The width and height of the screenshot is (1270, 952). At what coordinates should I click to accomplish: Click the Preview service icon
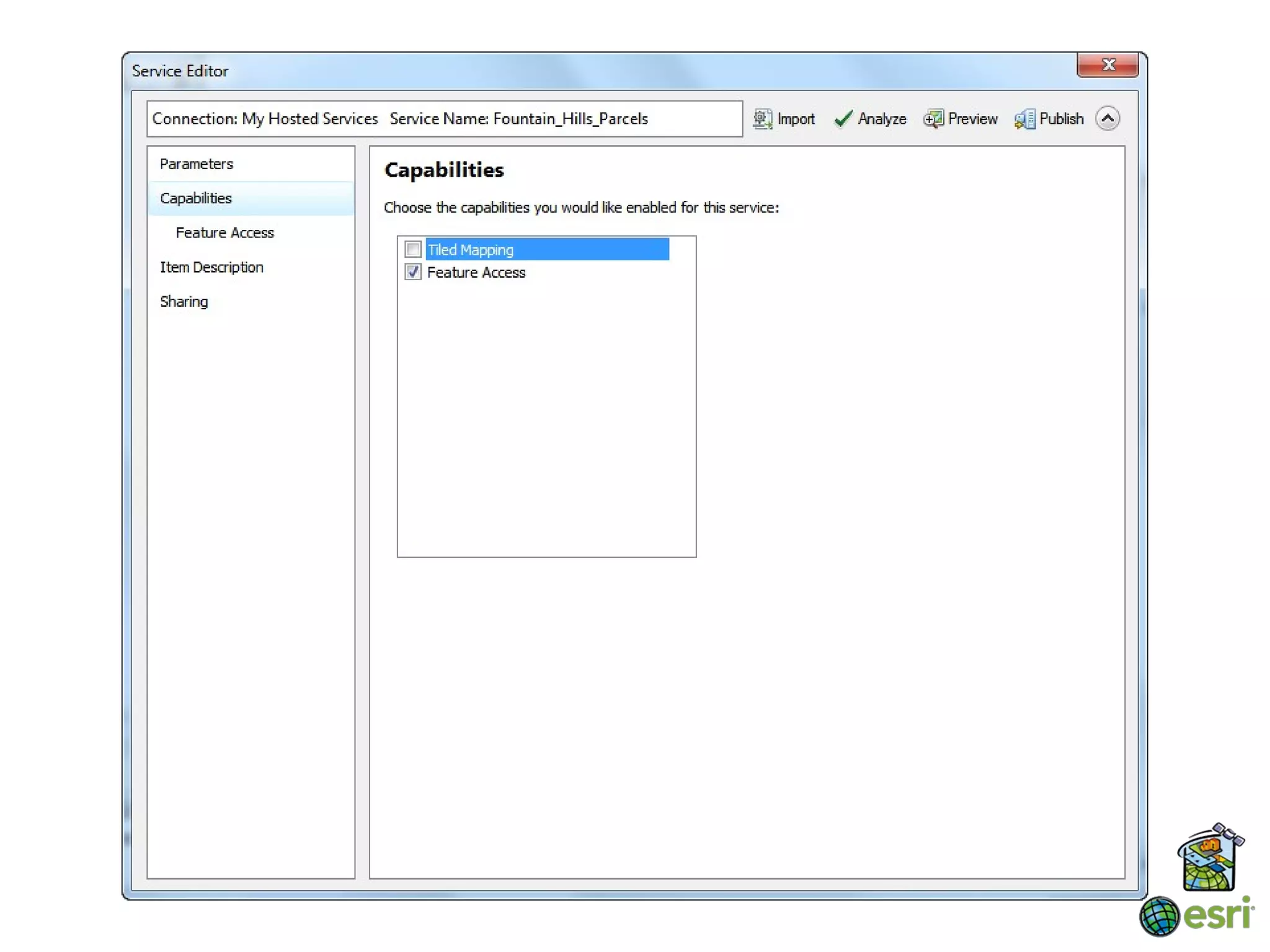(x=933, y=118)
